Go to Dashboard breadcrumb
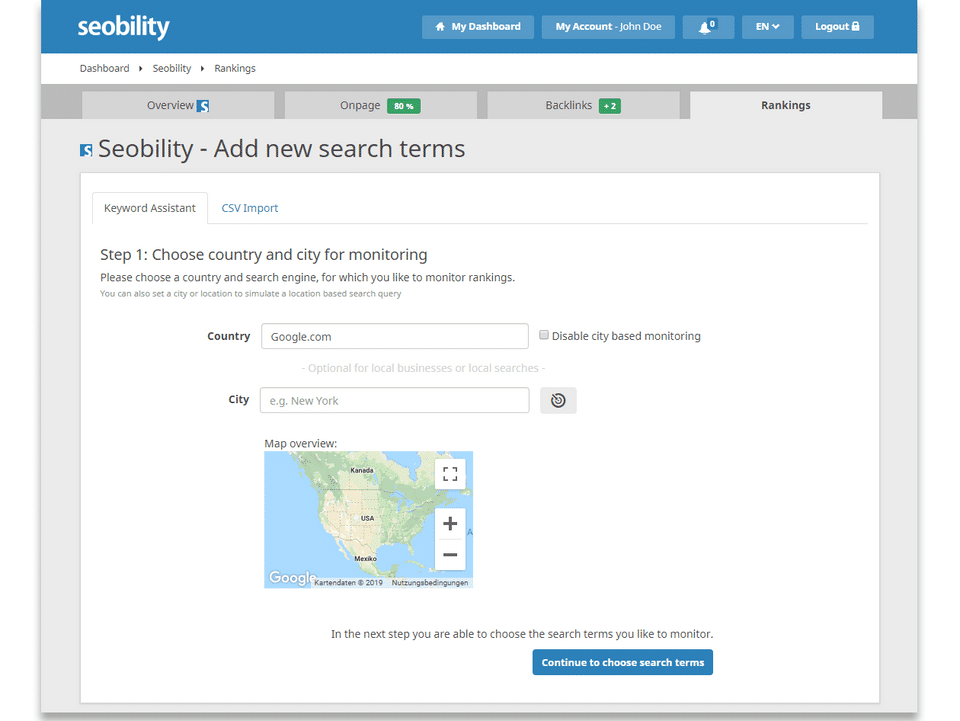The width and height of the screenshot is (960, 721). (x=104, y=69)
